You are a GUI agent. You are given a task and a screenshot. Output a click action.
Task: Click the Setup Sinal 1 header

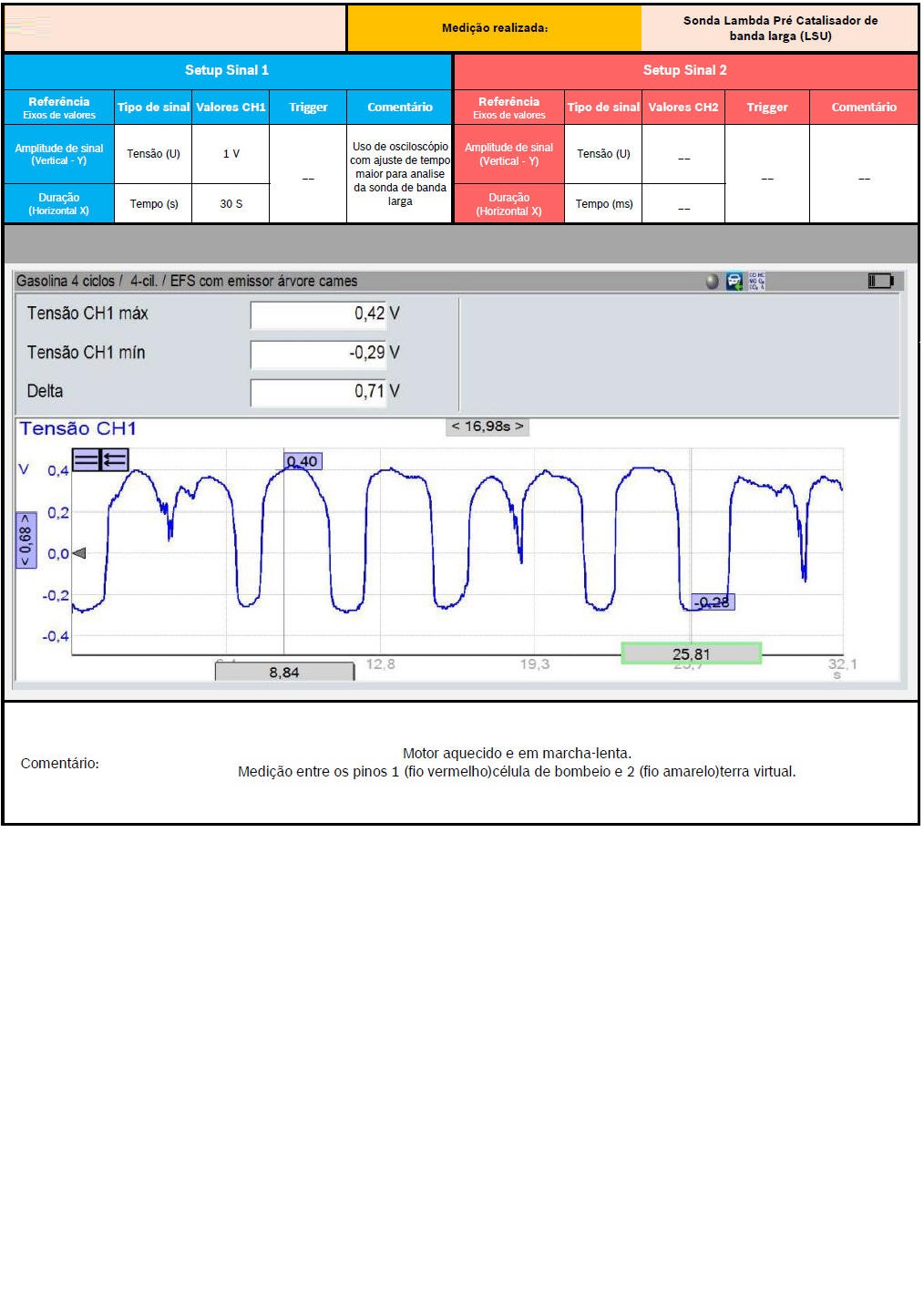click(x=227, y=70)
